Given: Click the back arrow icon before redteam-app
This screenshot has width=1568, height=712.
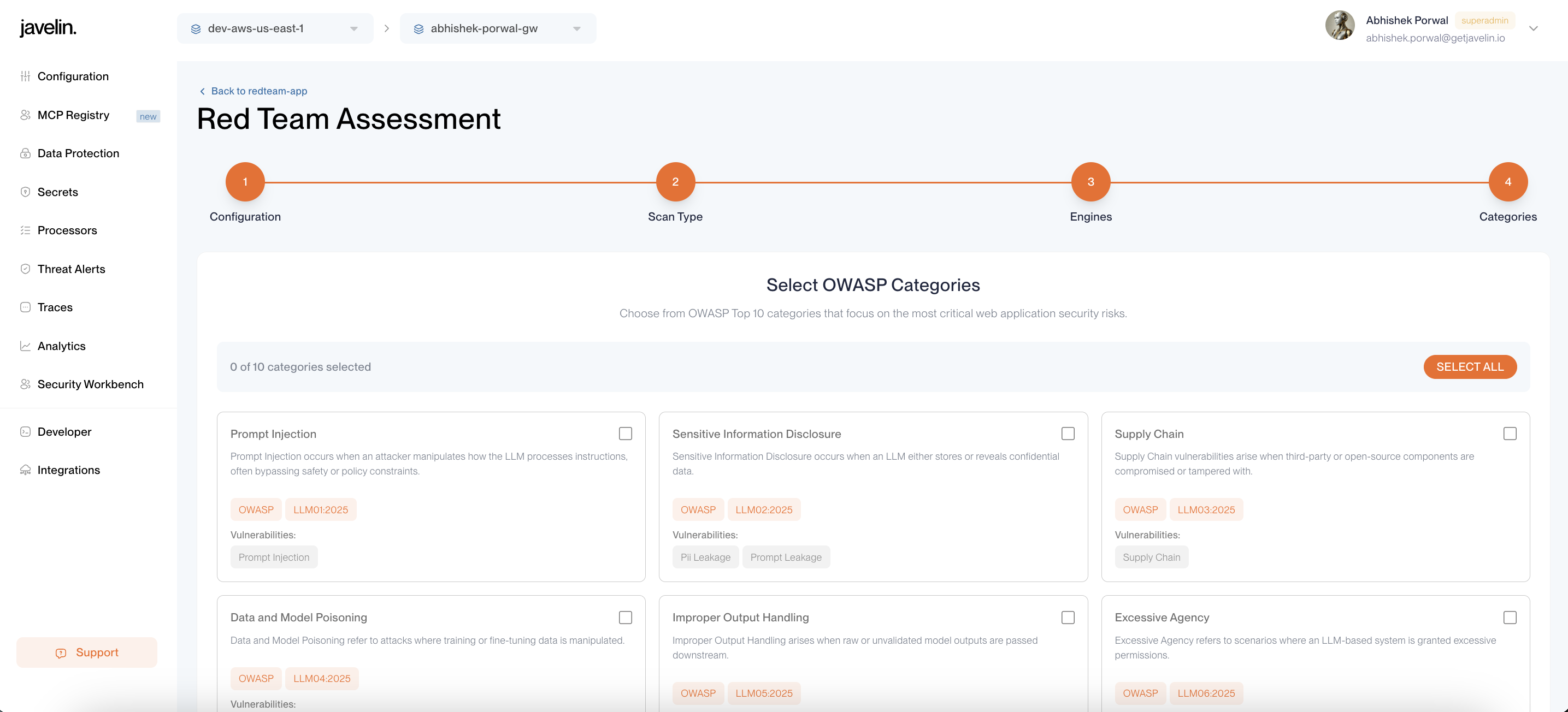Looking at the screenshot, I should point(202,91).
